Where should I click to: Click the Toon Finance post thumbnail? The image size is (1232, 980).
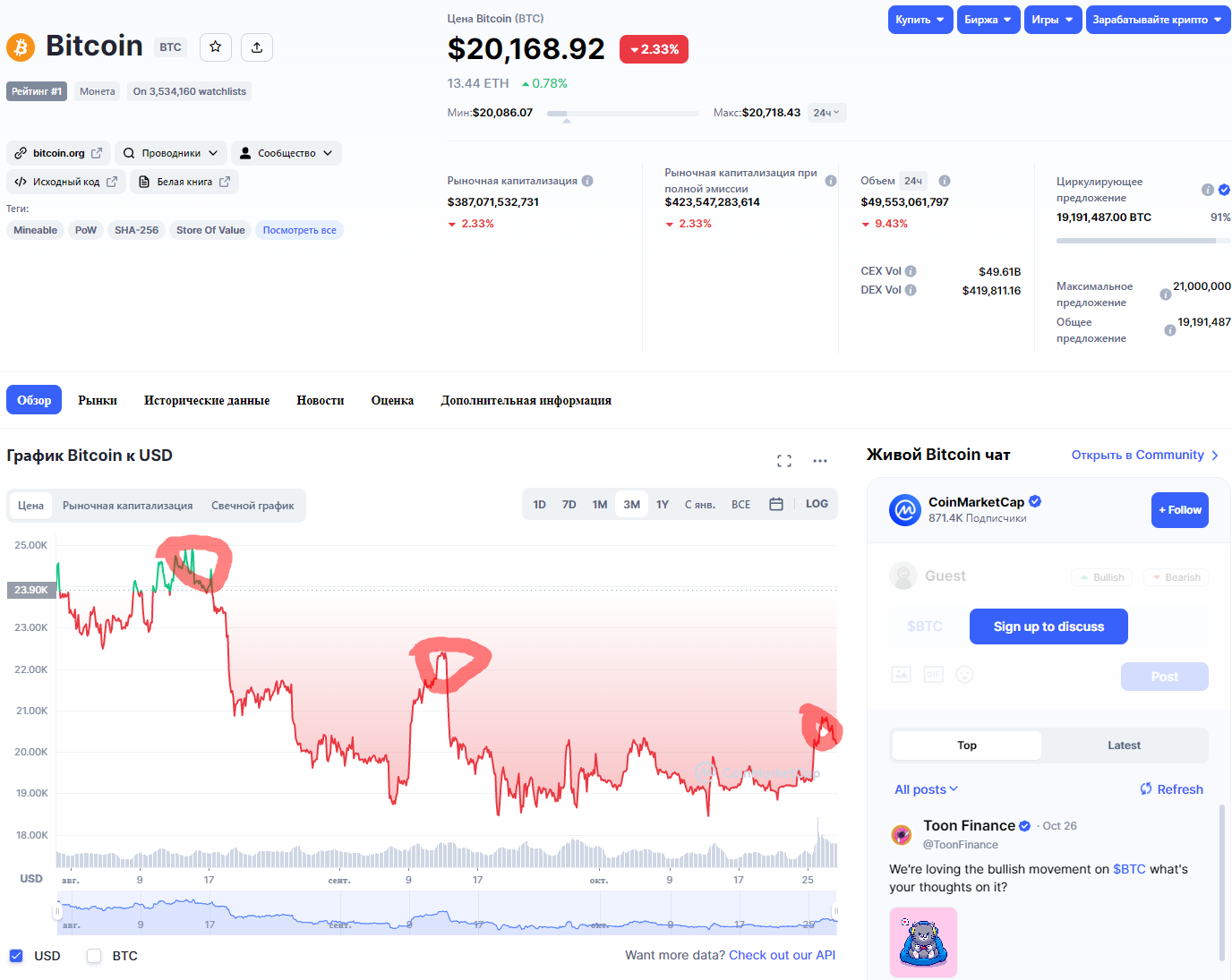(x=923, y=942)
